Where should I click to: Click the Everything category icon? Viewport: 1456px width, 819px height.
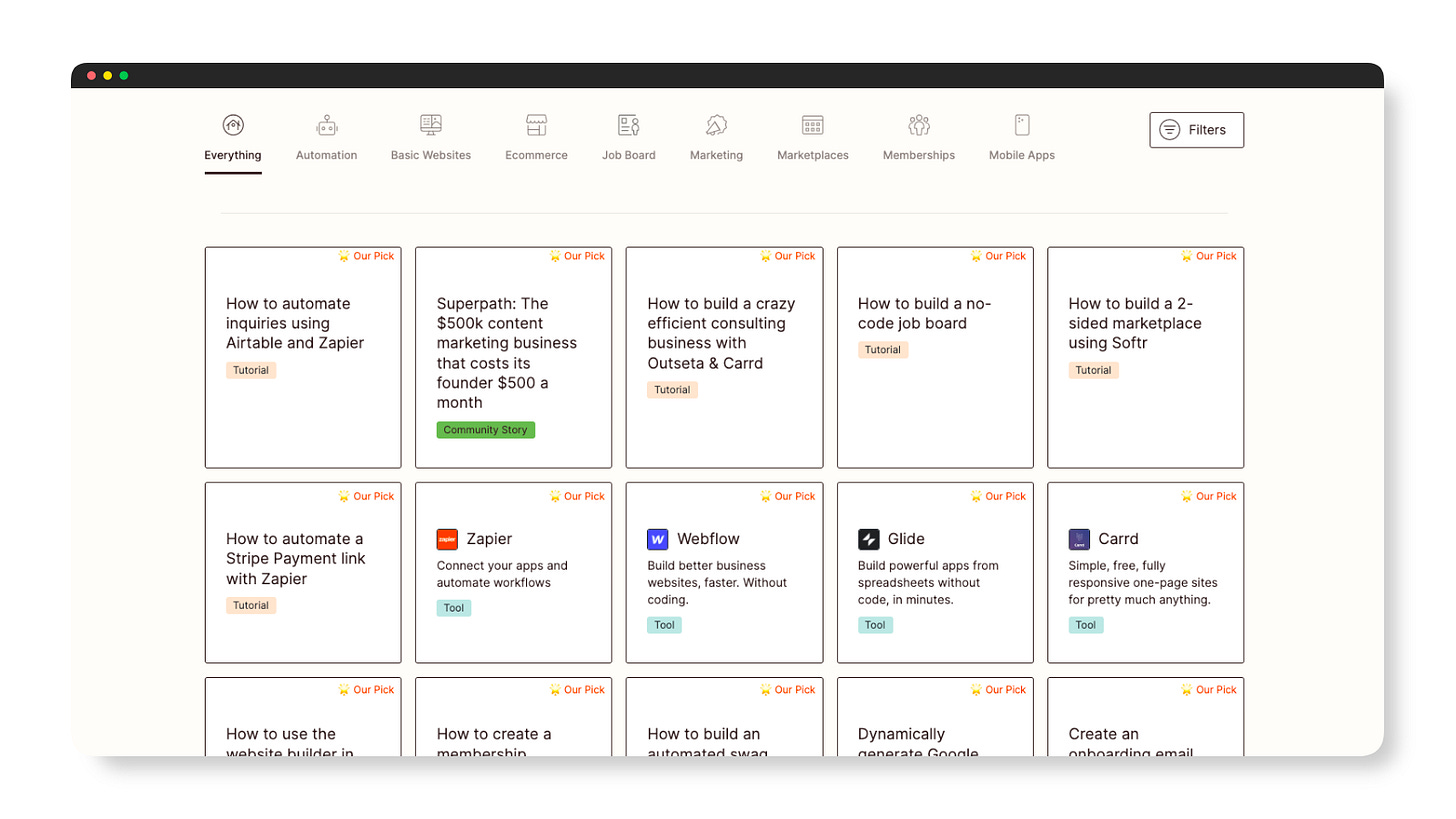(x=233, y=125)
